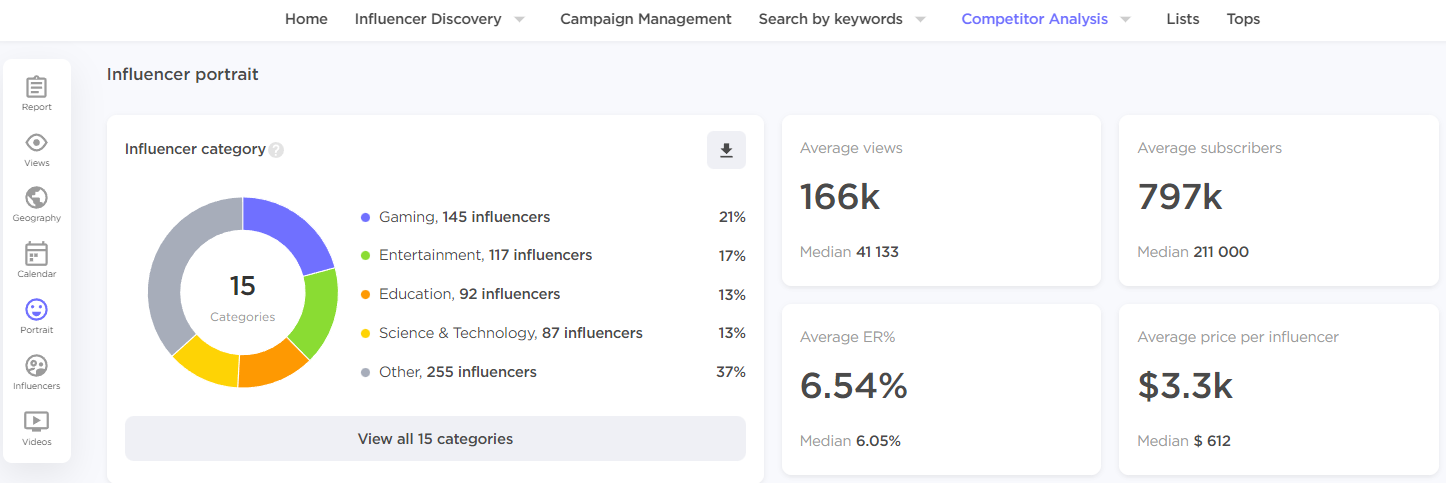
Task: Select the Calendar sidebar icon
Action: [36, 260]
